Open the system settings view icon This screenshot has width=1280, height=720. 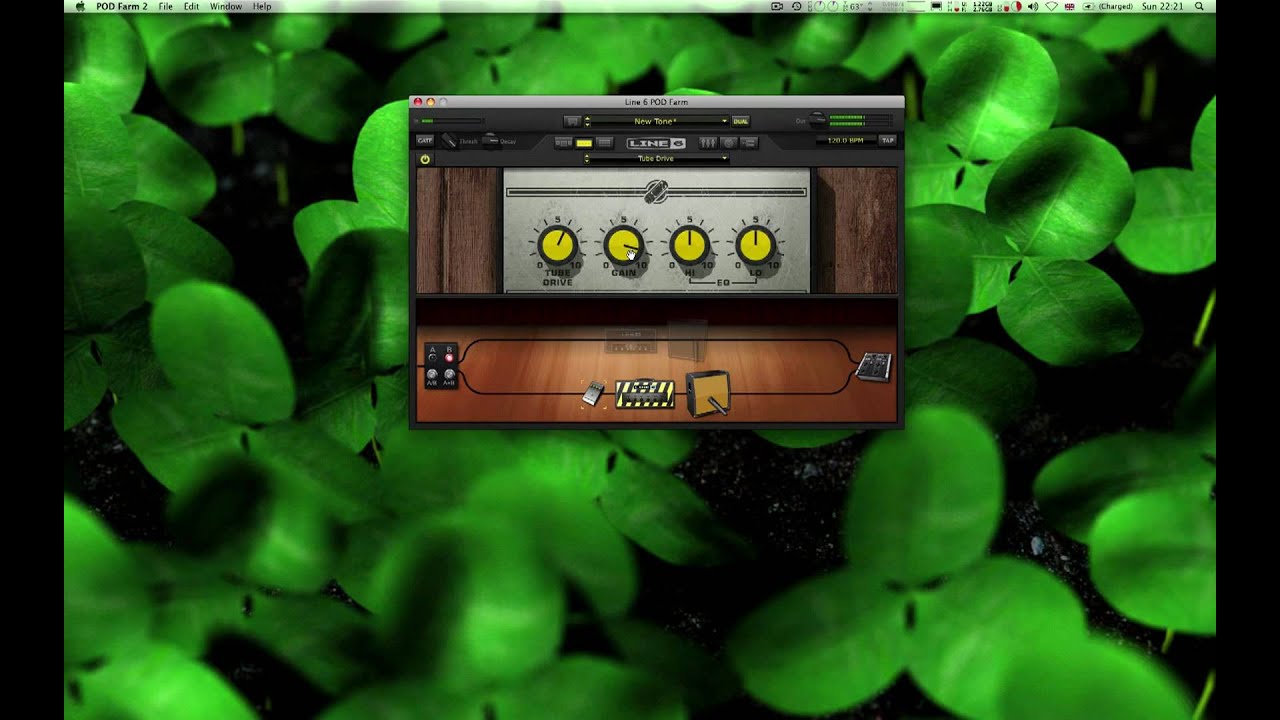click(x=749, y=143)
